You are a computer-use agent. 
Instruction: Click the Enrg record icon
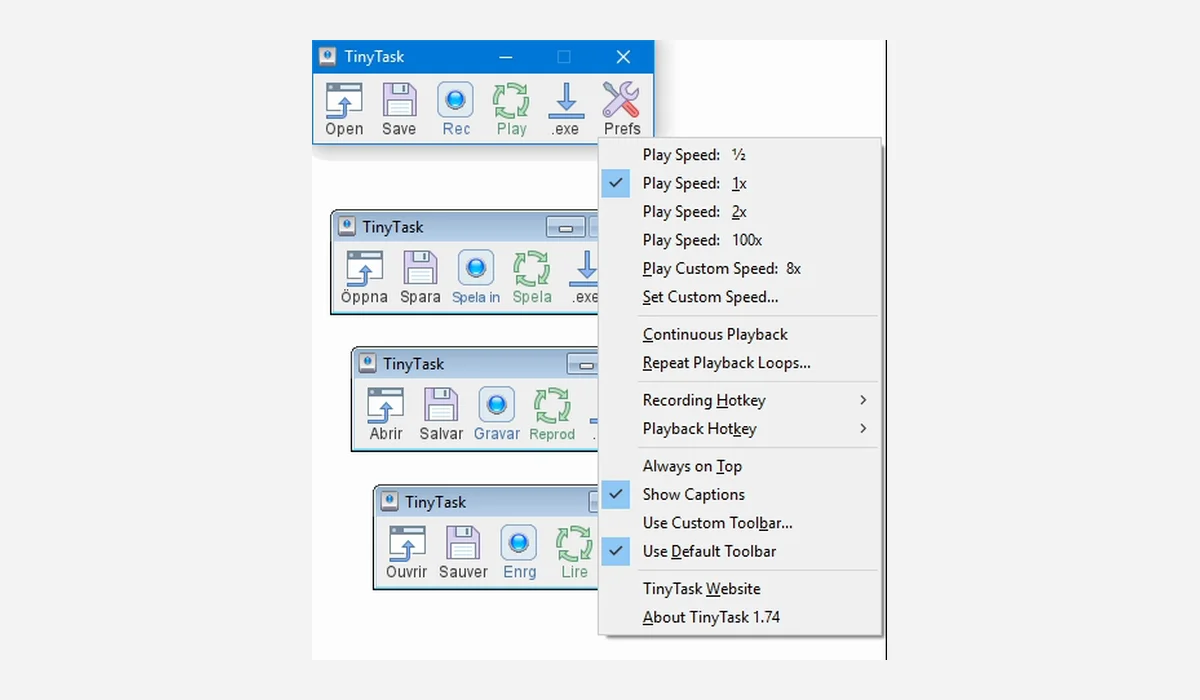[x=519, y=544]
